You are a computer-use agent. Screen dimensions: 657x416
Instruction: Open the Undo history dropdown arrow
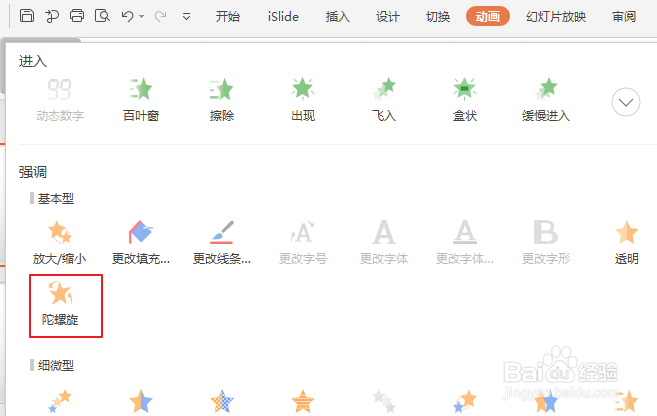pos(142,16)
